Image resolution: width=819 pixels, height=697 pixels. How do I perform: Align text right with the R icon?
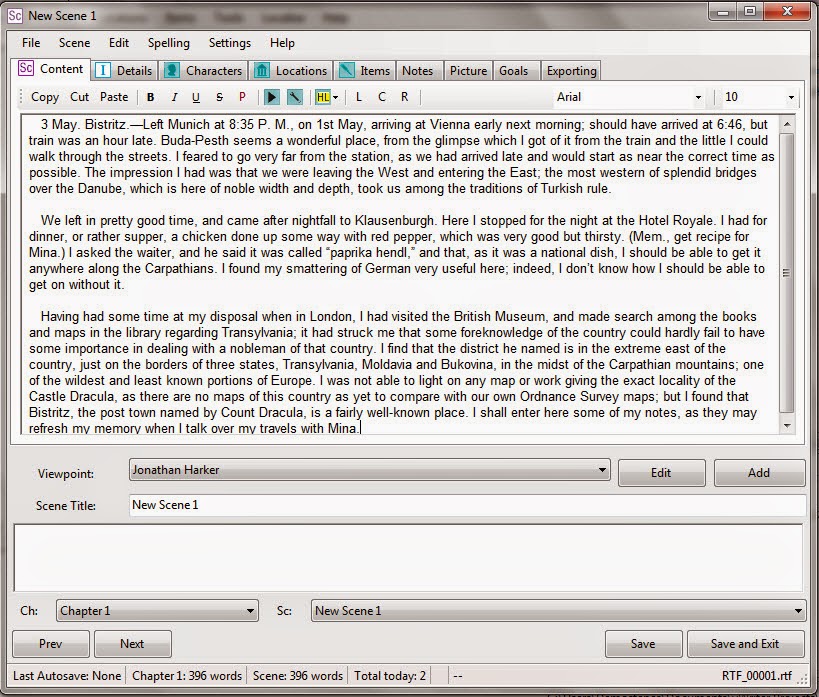point(404,96)
